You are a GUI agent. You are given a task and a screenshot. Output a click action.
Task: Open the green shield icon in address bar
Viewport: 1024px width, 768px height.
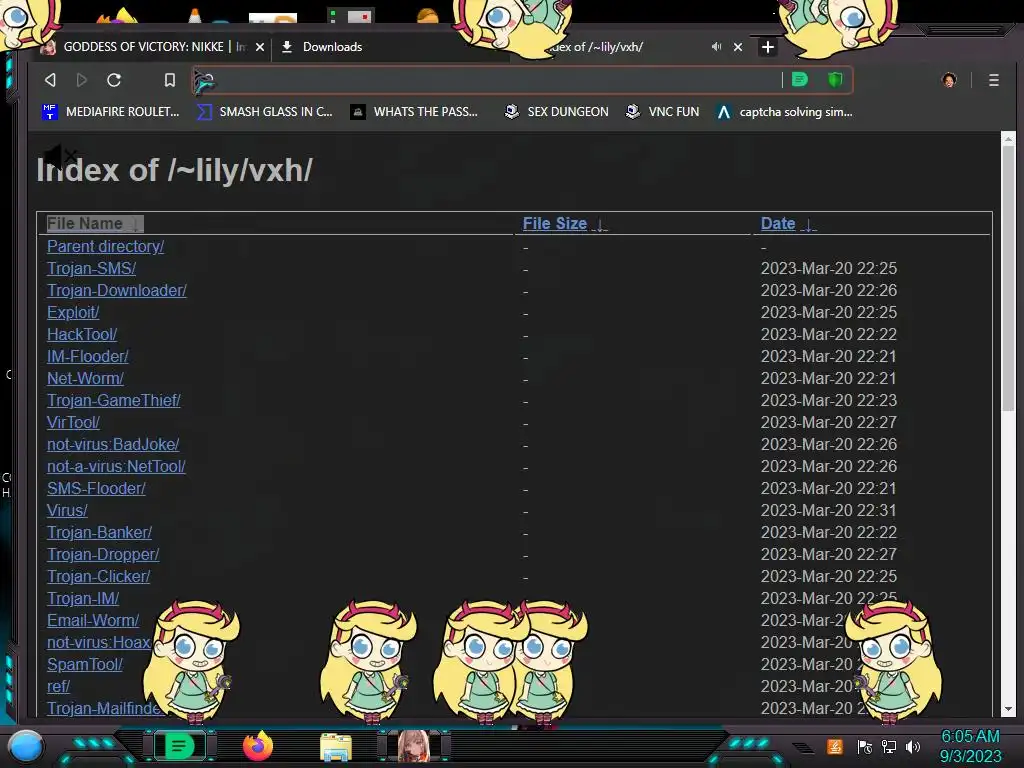(x=835, y=80)
